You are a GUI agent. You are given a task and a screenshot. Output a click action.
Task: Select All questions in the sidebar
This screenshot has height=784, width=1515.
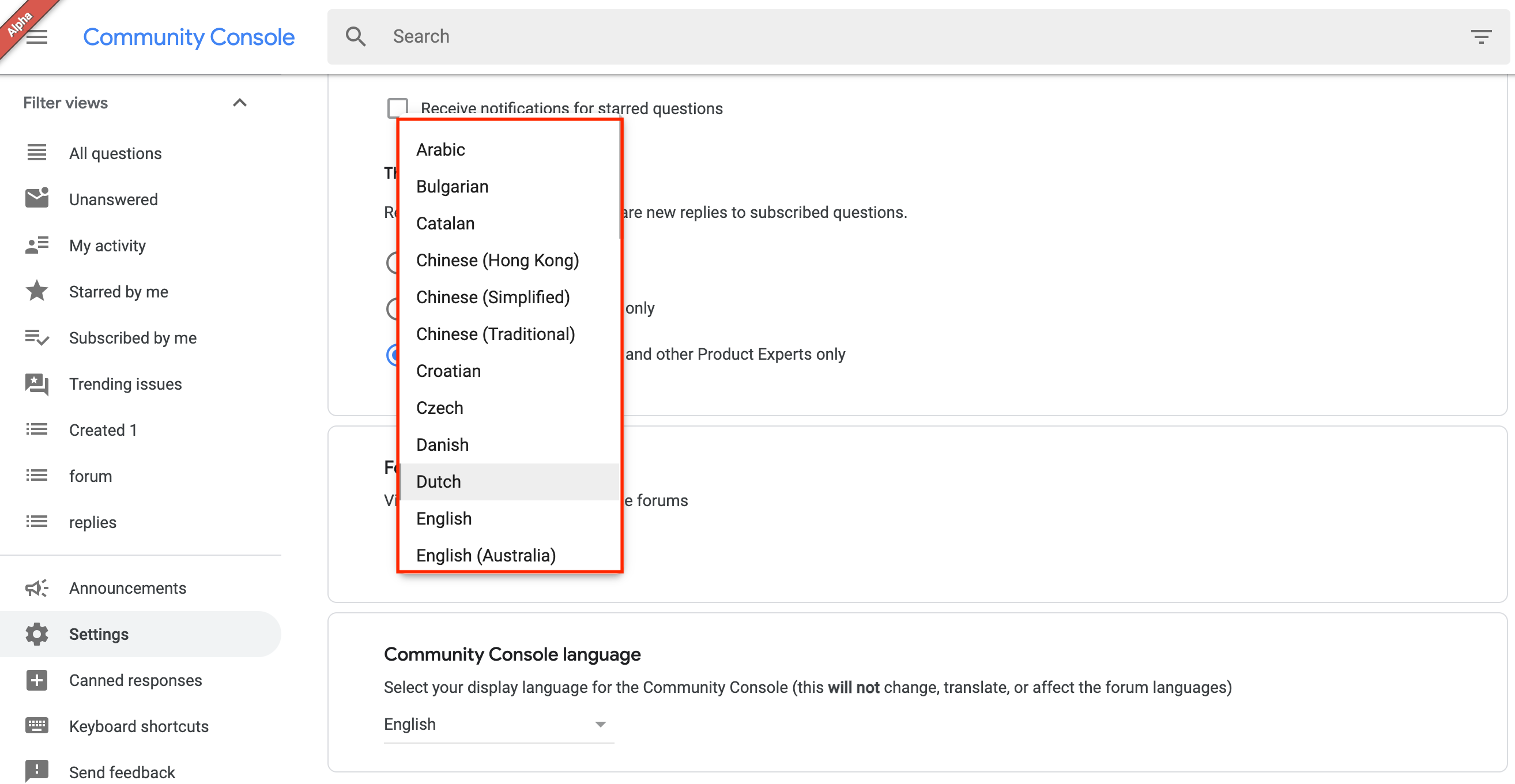pos(115,153)
